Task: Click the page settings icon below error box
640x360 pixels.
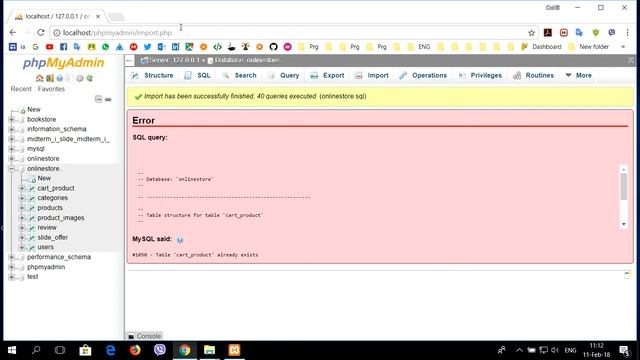Action: point(627,275)
